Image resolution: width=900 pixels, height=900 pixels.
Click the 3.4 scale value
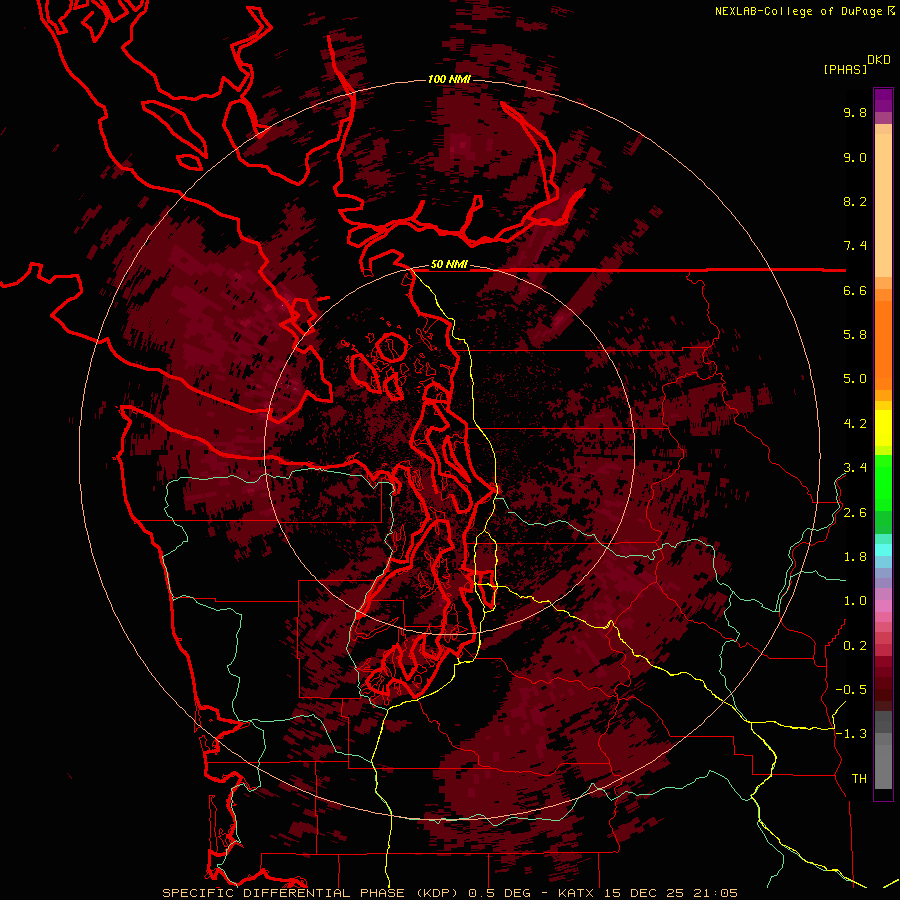tap(855, 468)
